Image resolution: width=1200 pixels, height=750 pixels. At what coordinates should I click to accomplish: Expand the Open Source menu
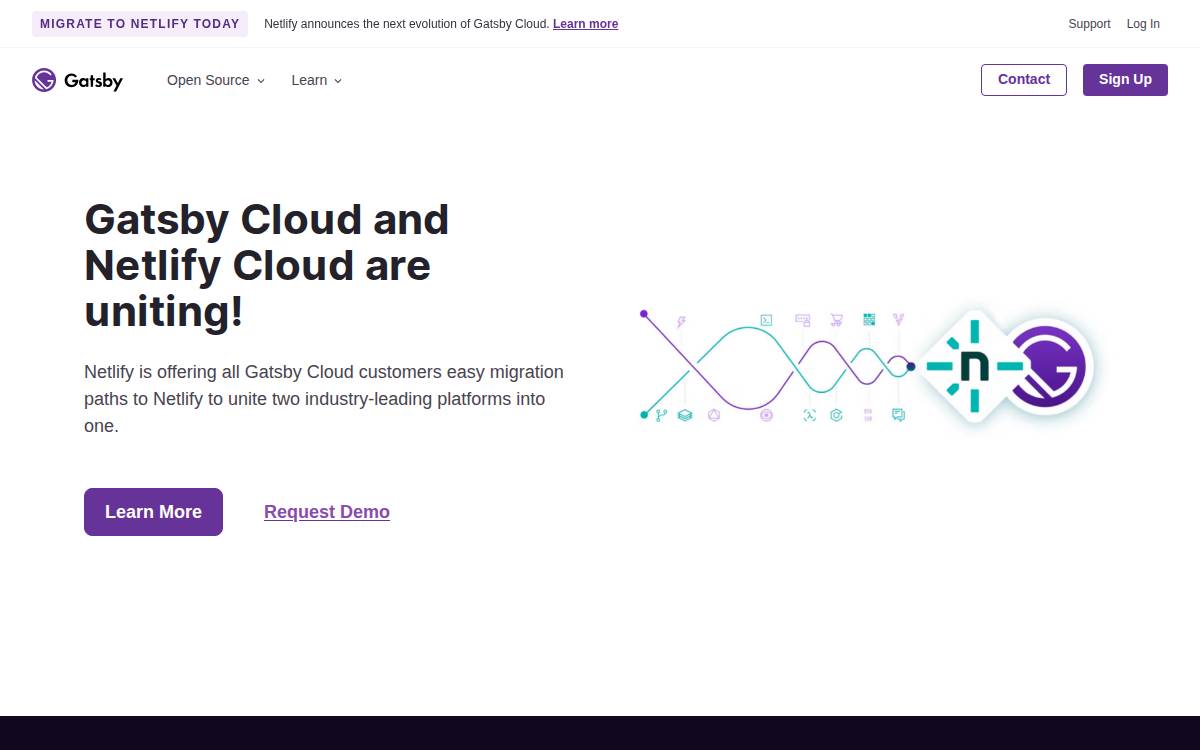click(x=216, y=80)
